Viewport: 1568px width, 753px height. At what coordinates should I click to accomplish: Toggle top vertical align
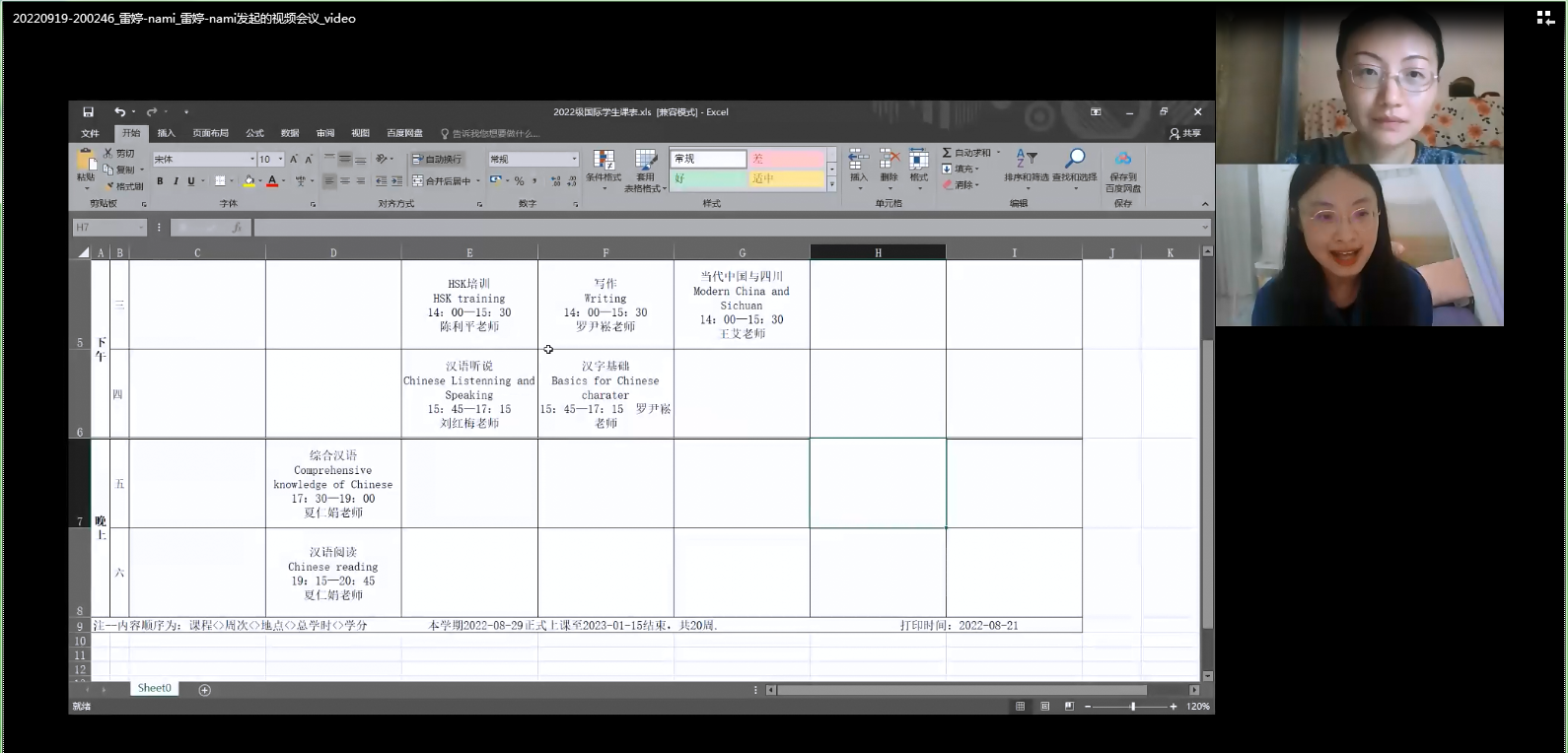(330, 159)
